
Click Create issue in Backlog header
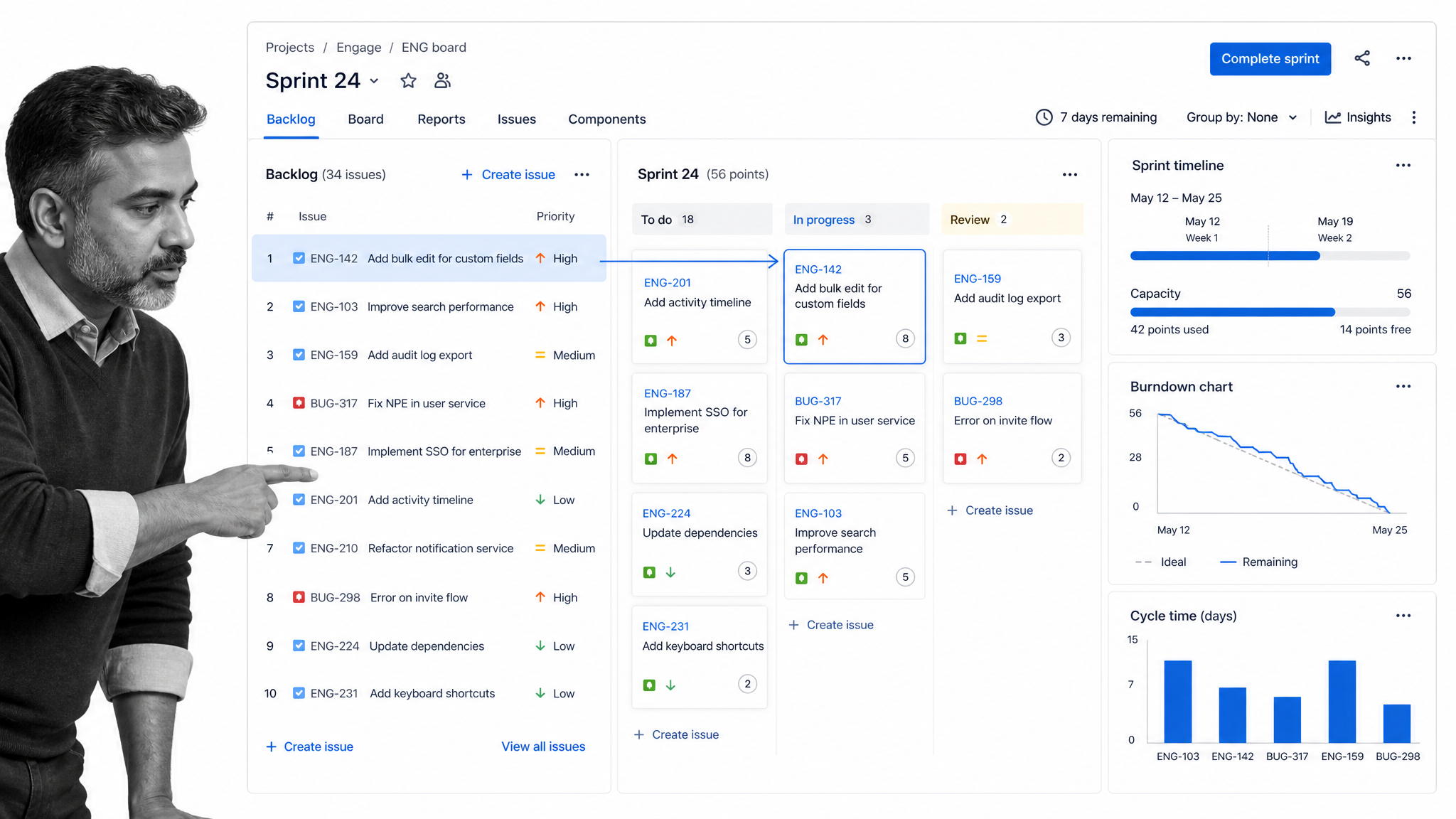pyautogui.click(x=508, y=175)
